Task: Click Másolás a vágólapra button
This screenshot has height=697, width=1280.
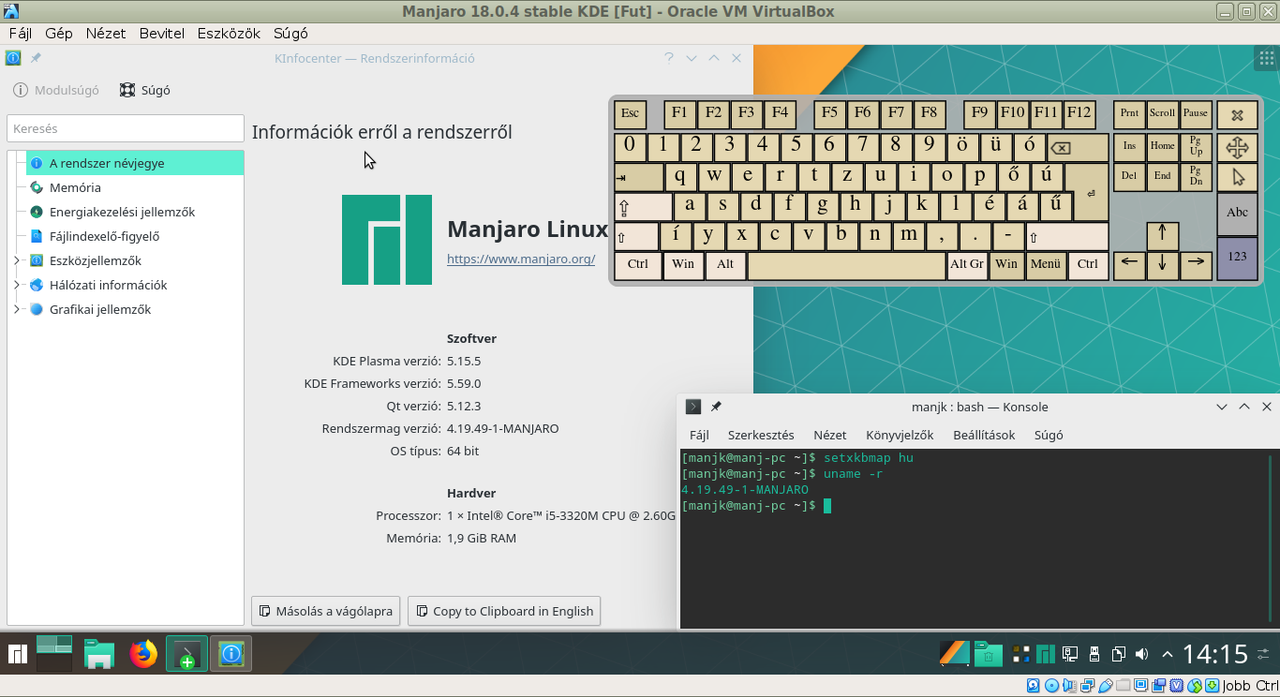Action: [x=326, y=611]
